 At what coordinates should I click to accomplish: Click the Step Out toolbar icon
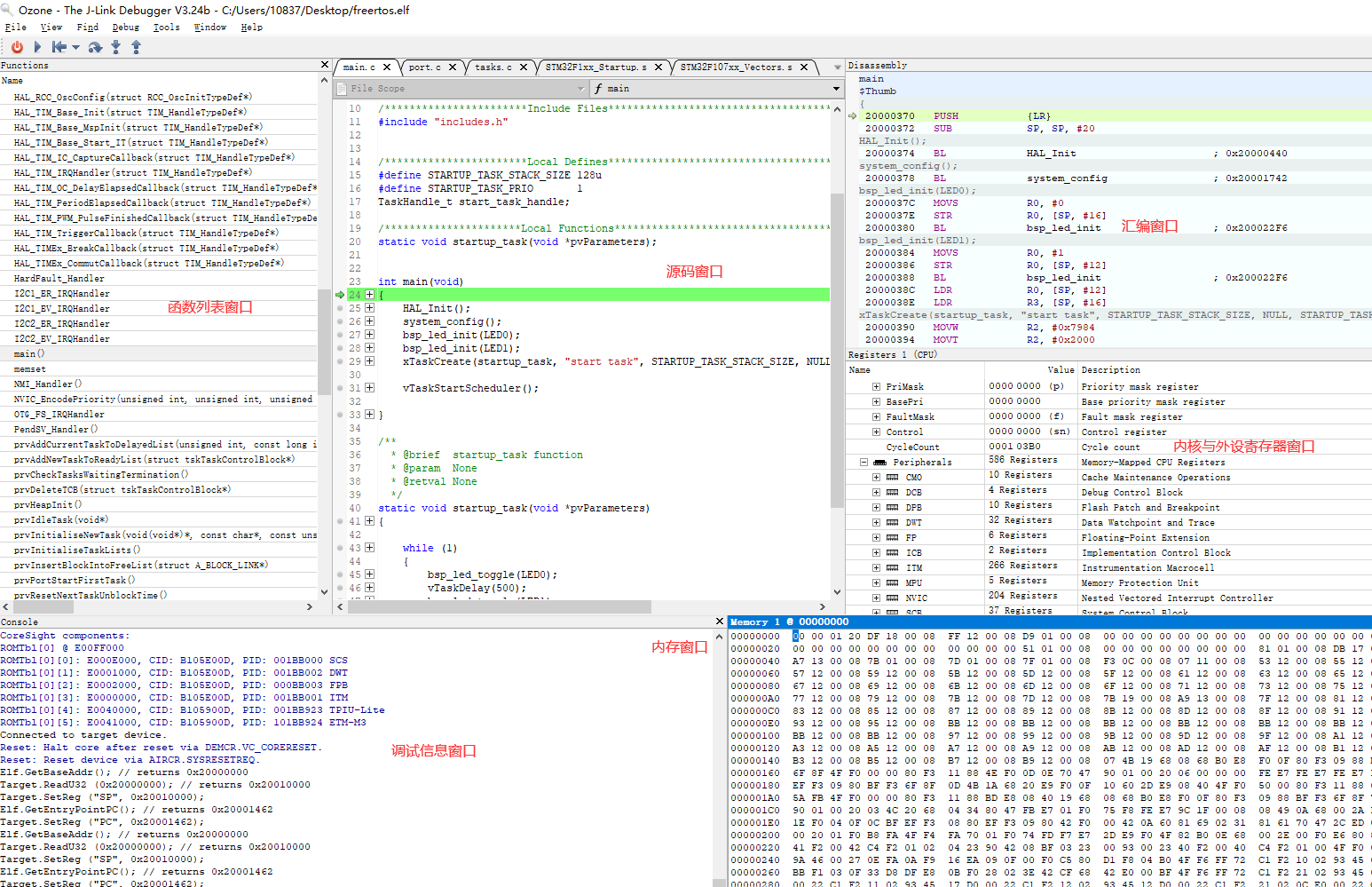tap(136, 47)
